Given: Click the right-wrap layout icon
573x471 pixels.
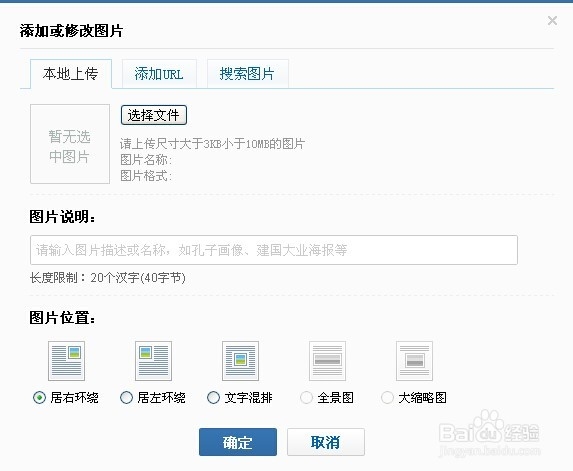Looking at the screenshot, I should pyautogui.click(x=67, y=361).
